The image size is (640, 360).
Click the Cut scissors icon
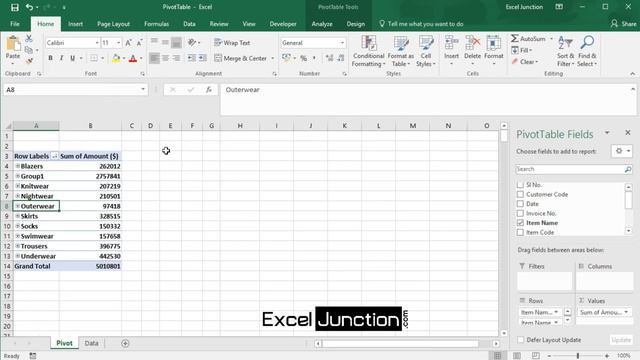29,38
